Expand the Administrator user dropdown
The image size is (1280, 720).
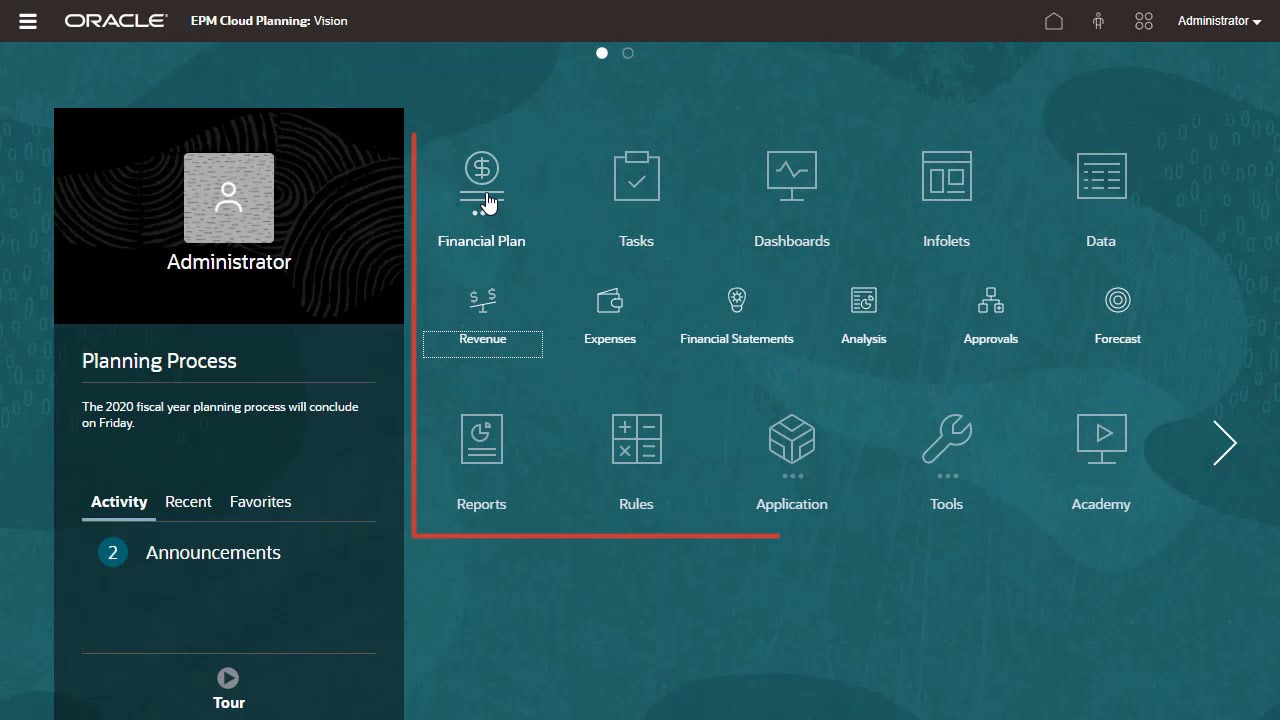(1219, 21)
